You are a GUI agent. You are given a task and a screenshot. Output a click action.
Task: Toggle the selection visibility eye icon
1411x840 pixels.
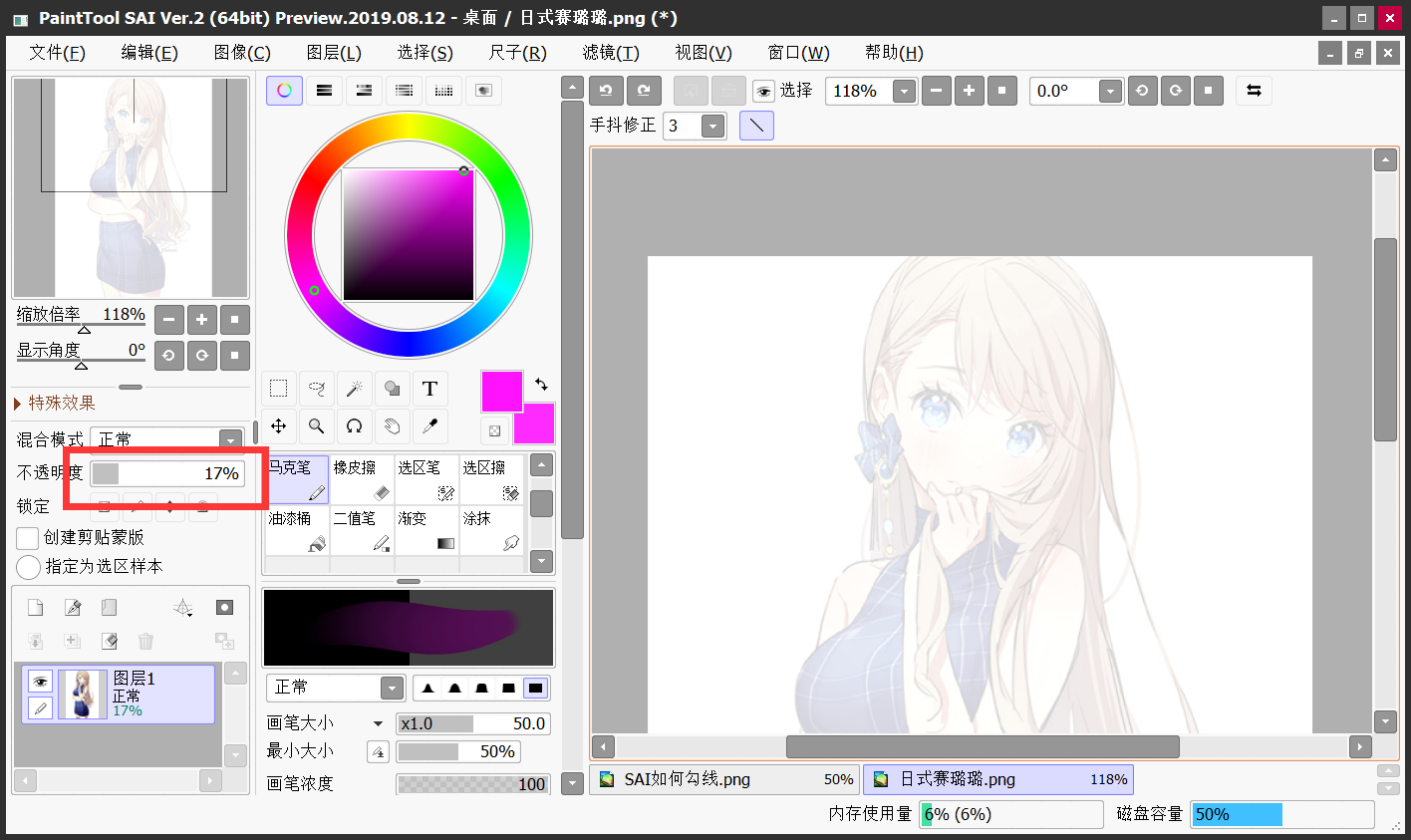point(763,92)
